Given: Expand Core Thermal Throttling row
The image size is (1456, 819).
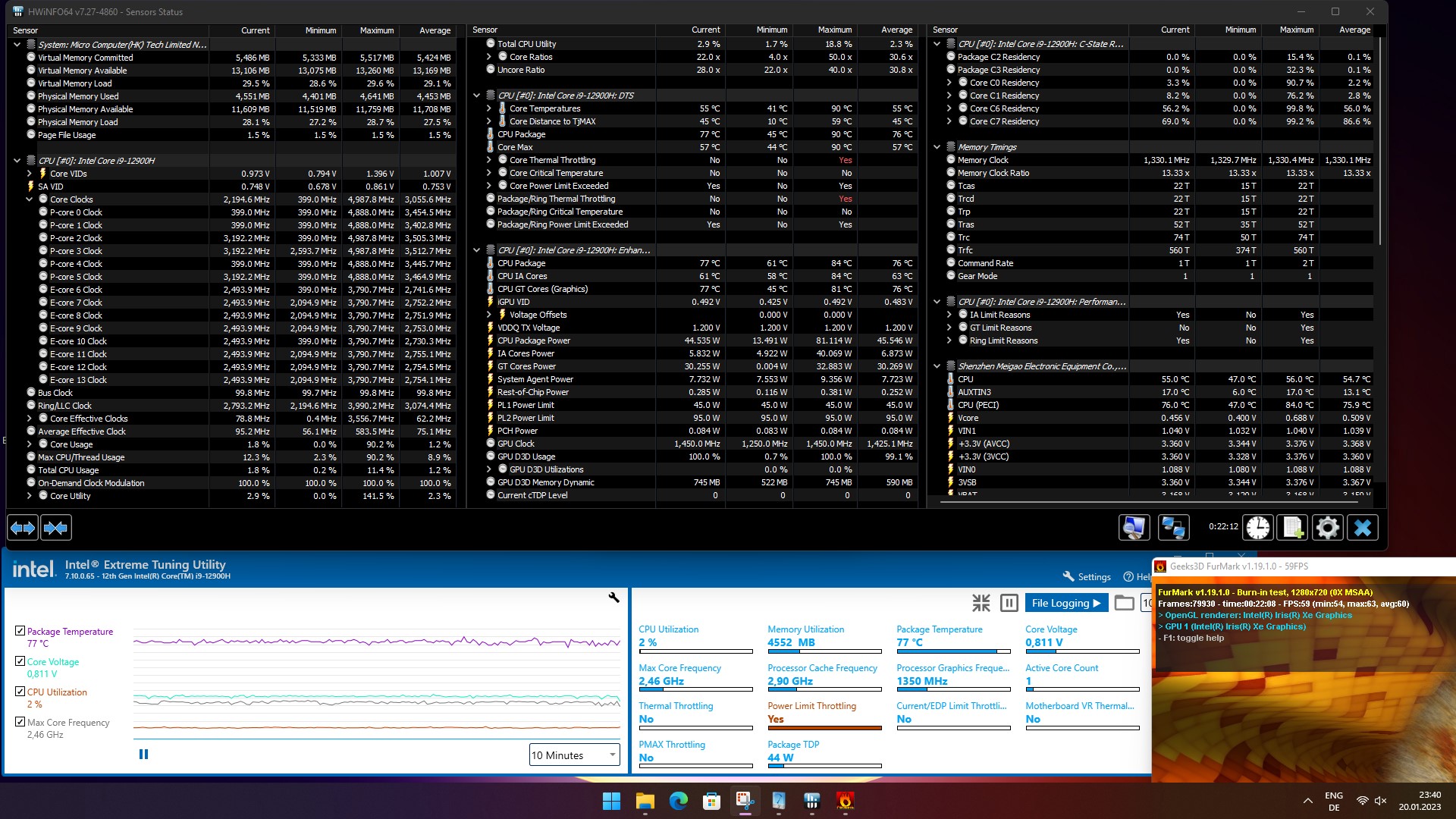Looking at the screenshot, I should pyautogui.click(x=488, y=160).
